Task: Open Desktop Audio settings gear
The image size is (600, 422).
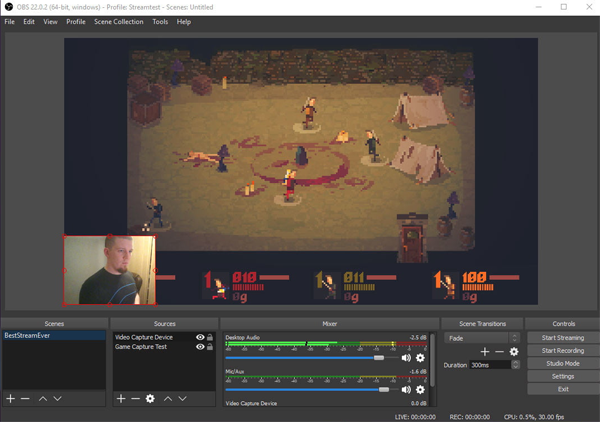Action: click(420, 358)
